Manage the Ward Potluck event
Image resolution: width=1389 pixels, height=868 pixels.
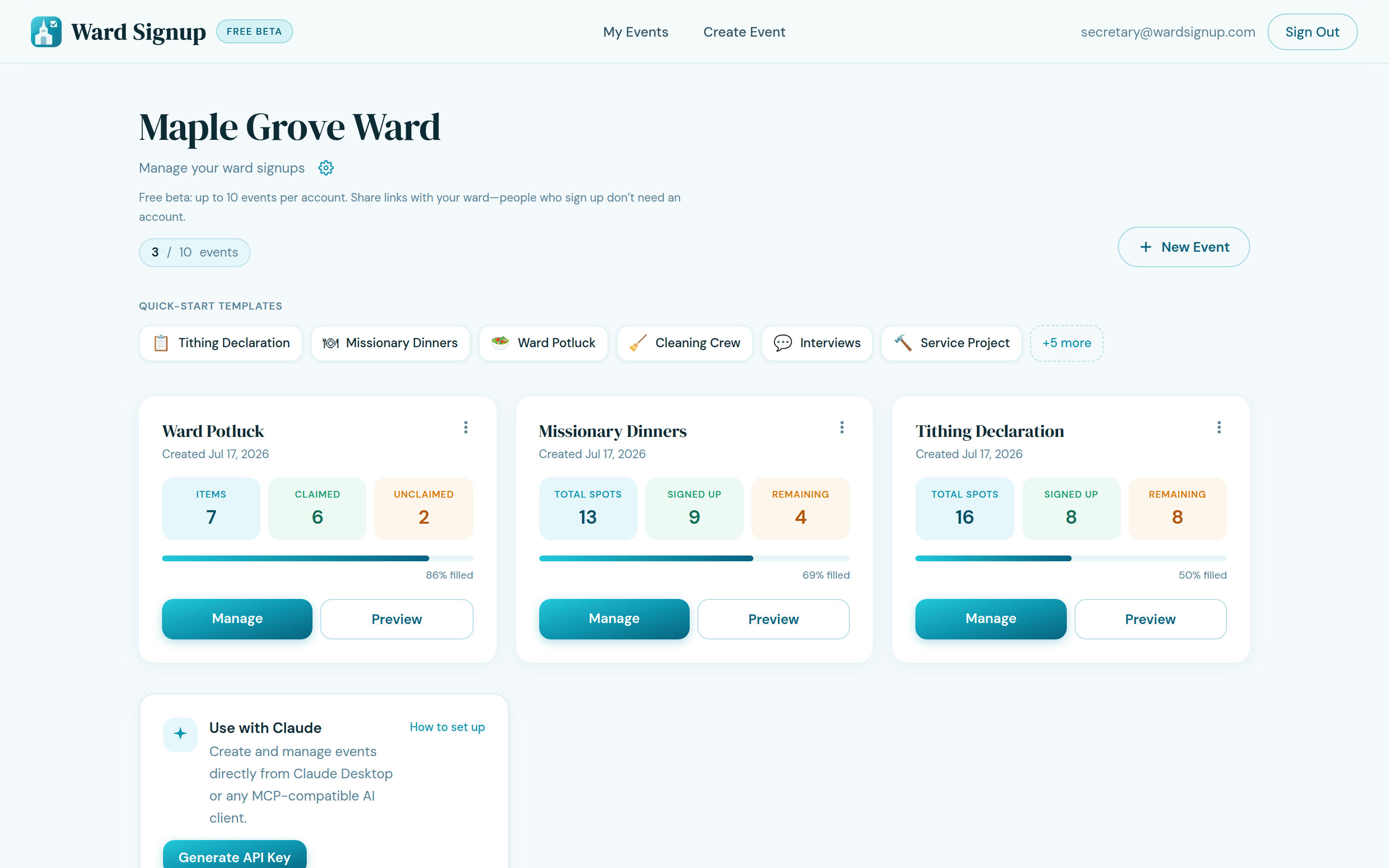237,619
